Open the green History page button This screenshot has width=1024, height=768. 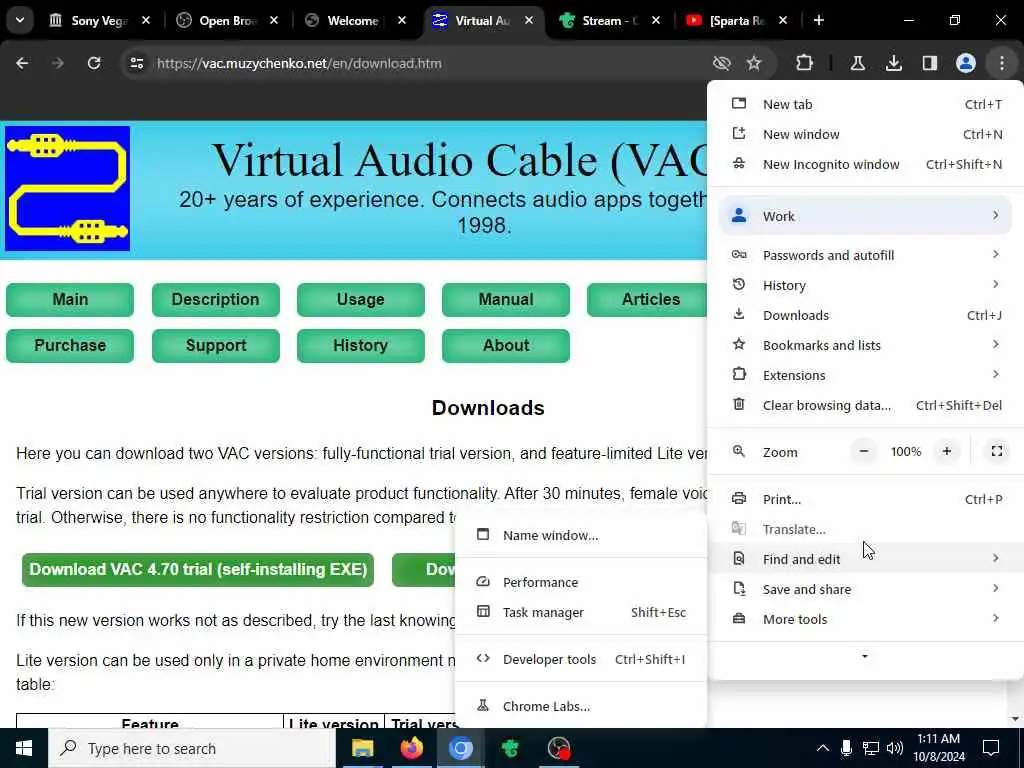coord(360,345)
